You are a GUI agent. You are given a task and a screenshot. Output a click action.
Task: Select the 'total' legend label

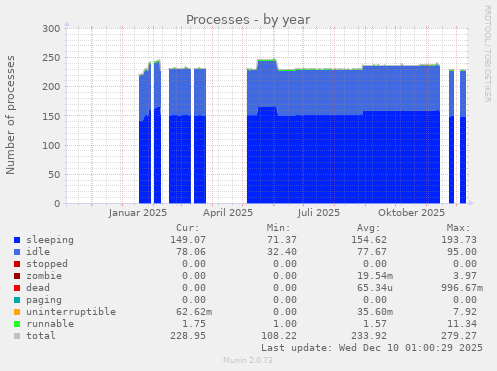click(41, 336)
